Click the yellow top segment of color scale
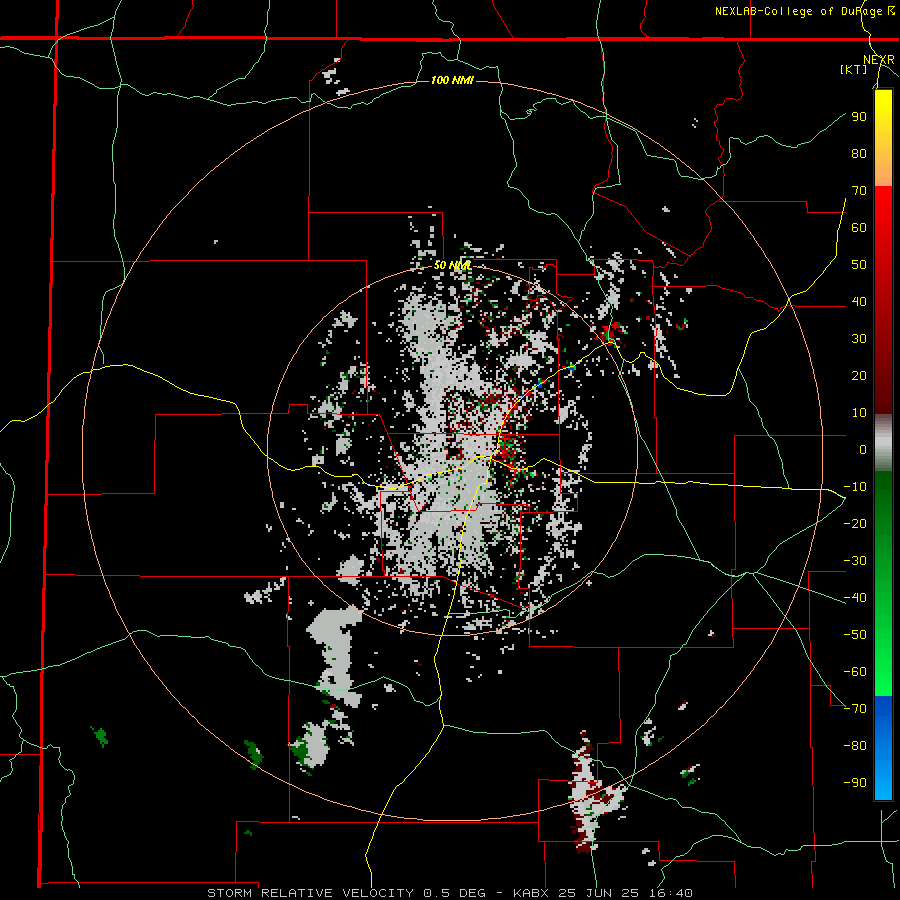Viewport: 900px width, 900px height. coord(883,138)
